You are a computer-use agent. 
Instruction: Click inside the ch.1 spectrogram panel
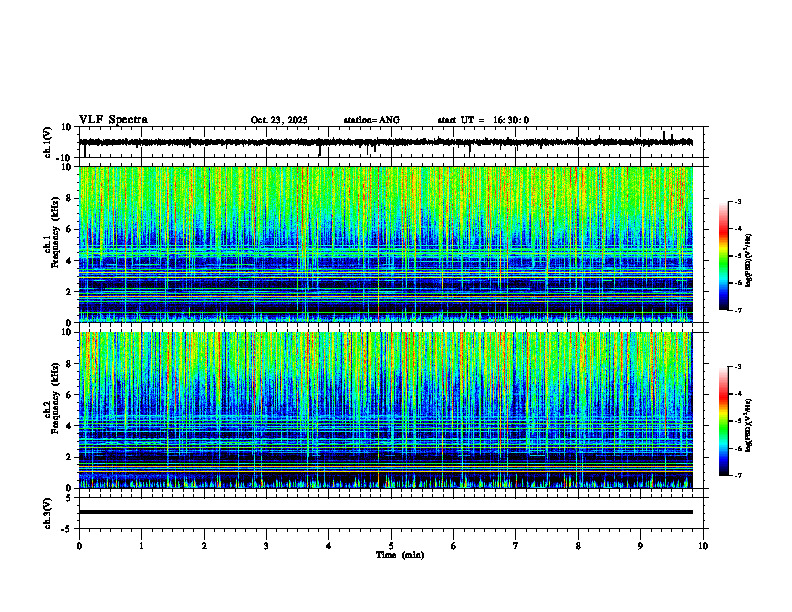(x=386, y=244)
